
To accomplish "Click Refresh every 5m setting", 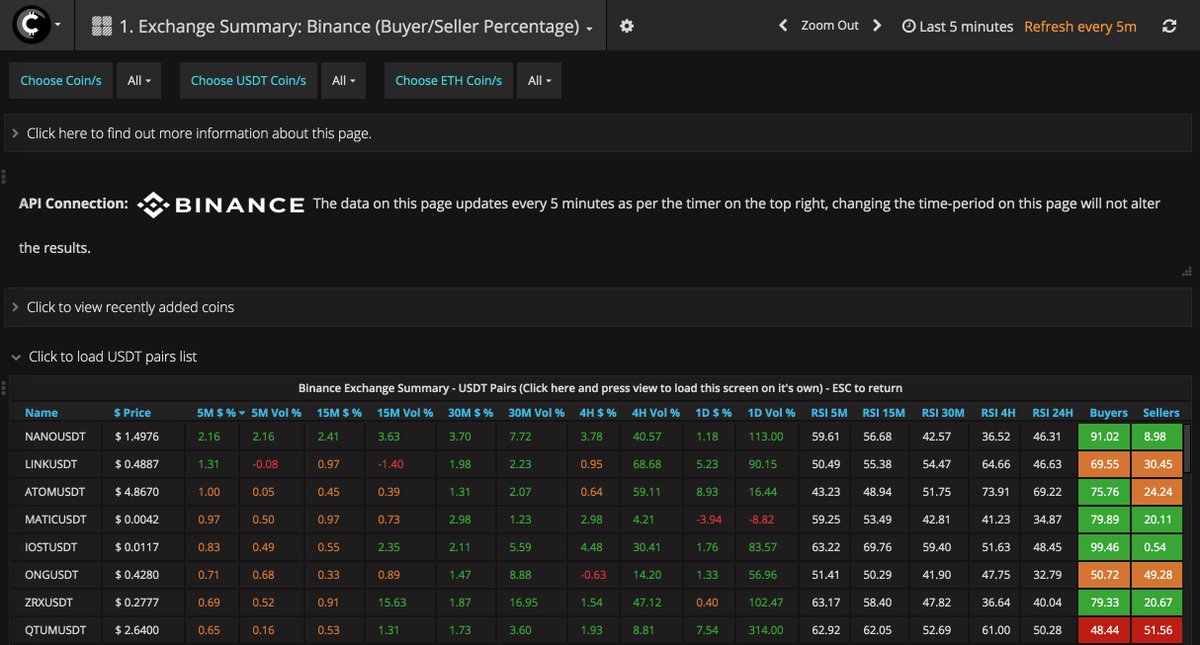I will tap(1080, 26).
